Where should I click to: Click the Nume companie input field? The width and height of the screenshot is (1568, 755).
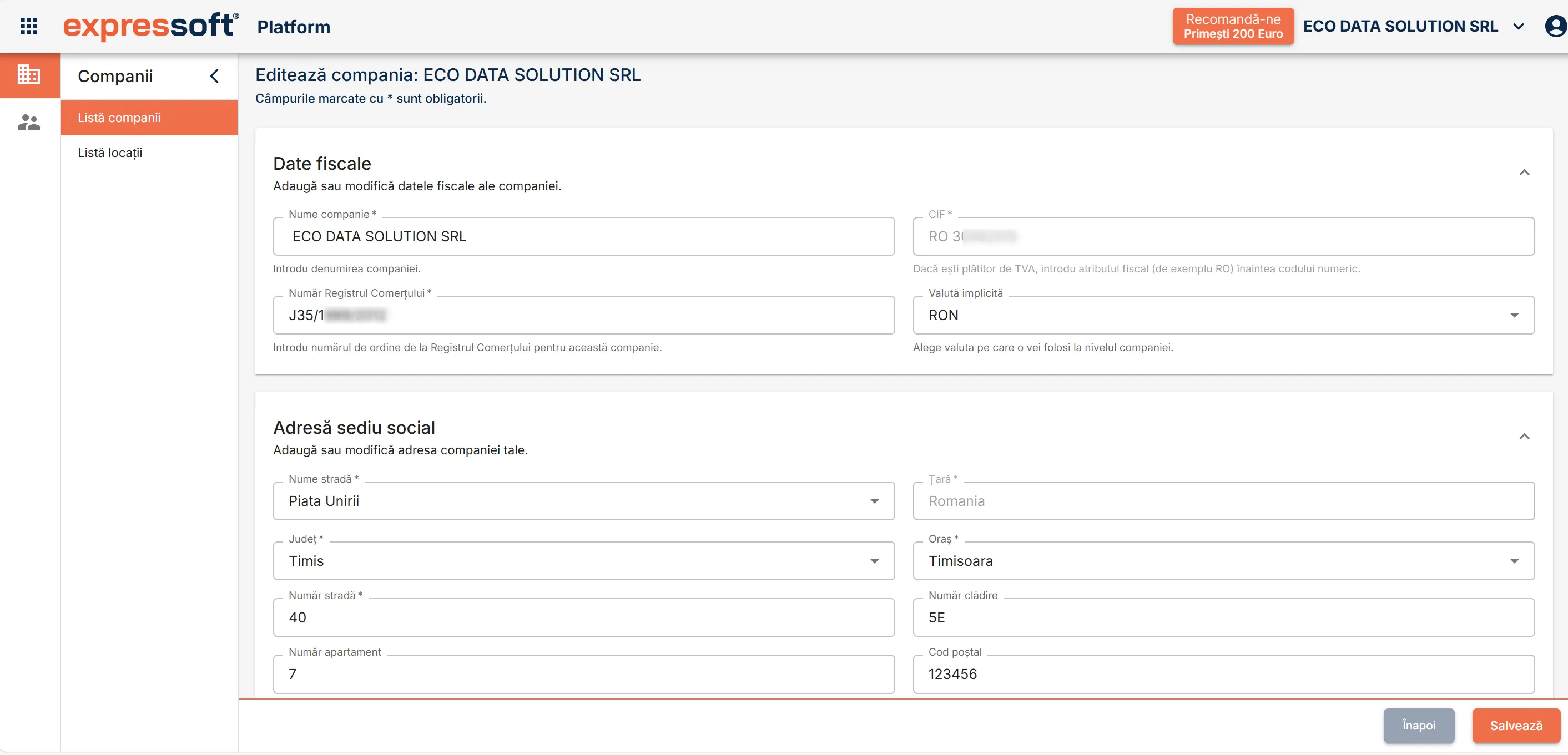pos(584,237)
